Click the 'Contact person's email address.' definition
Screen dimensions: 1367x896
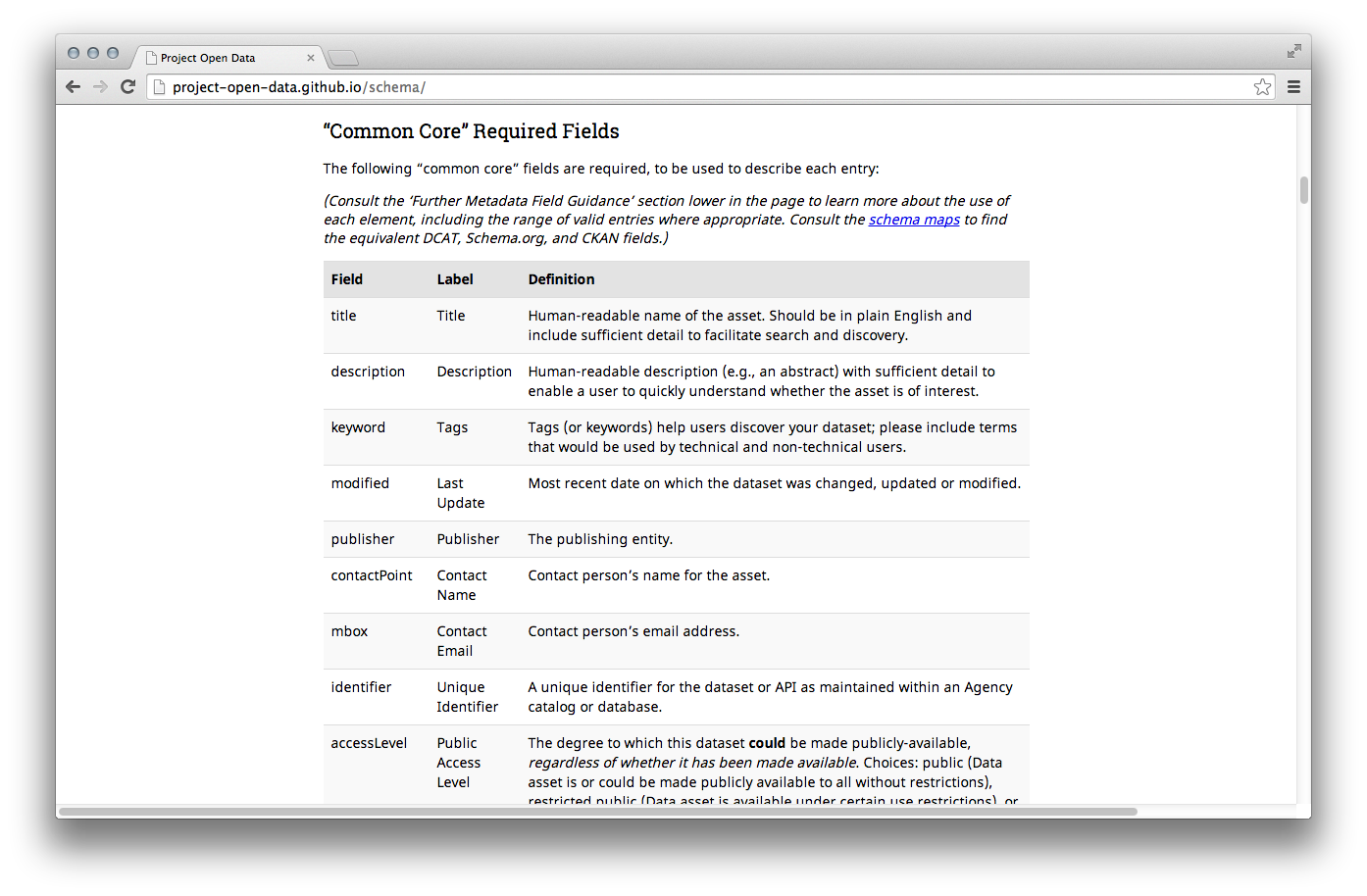tap(633, 631)
